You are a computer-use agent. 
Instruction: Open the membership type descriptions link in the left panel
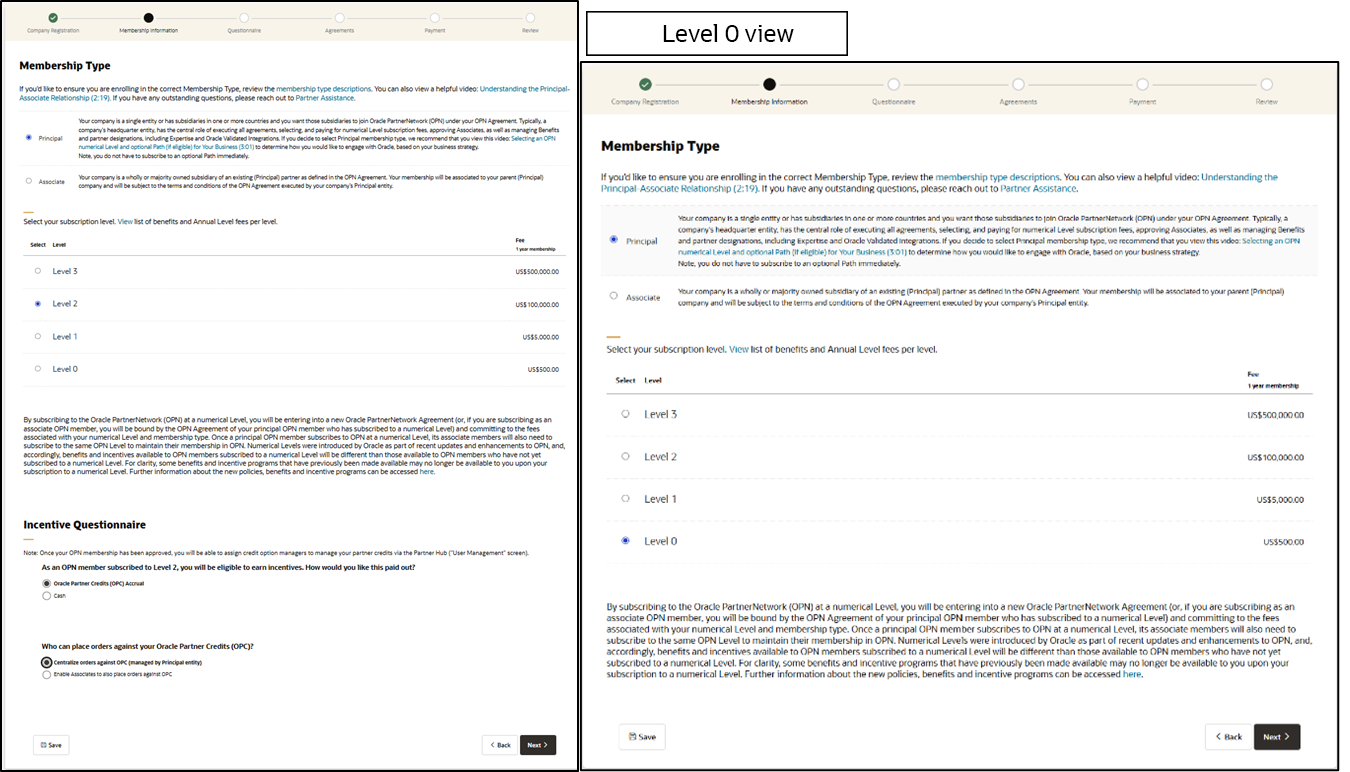coord(324,89)
